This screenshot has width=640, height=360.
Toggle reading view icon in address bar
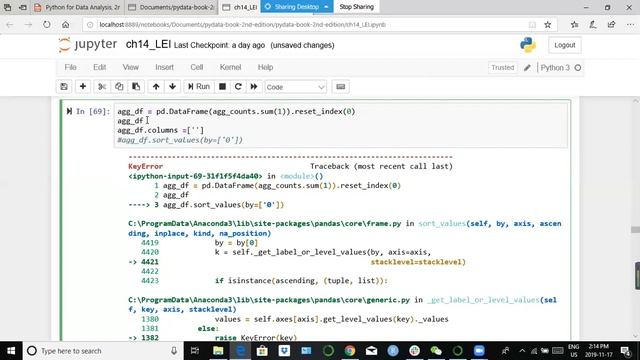532,25
